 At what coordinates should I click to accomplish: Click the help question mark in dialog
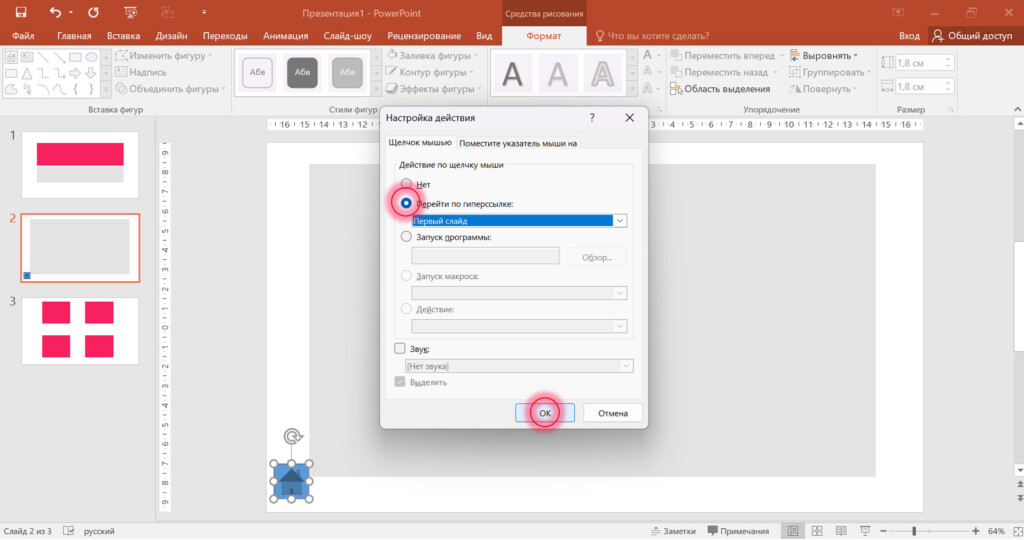pyautogui.click(x=592, y=118)
